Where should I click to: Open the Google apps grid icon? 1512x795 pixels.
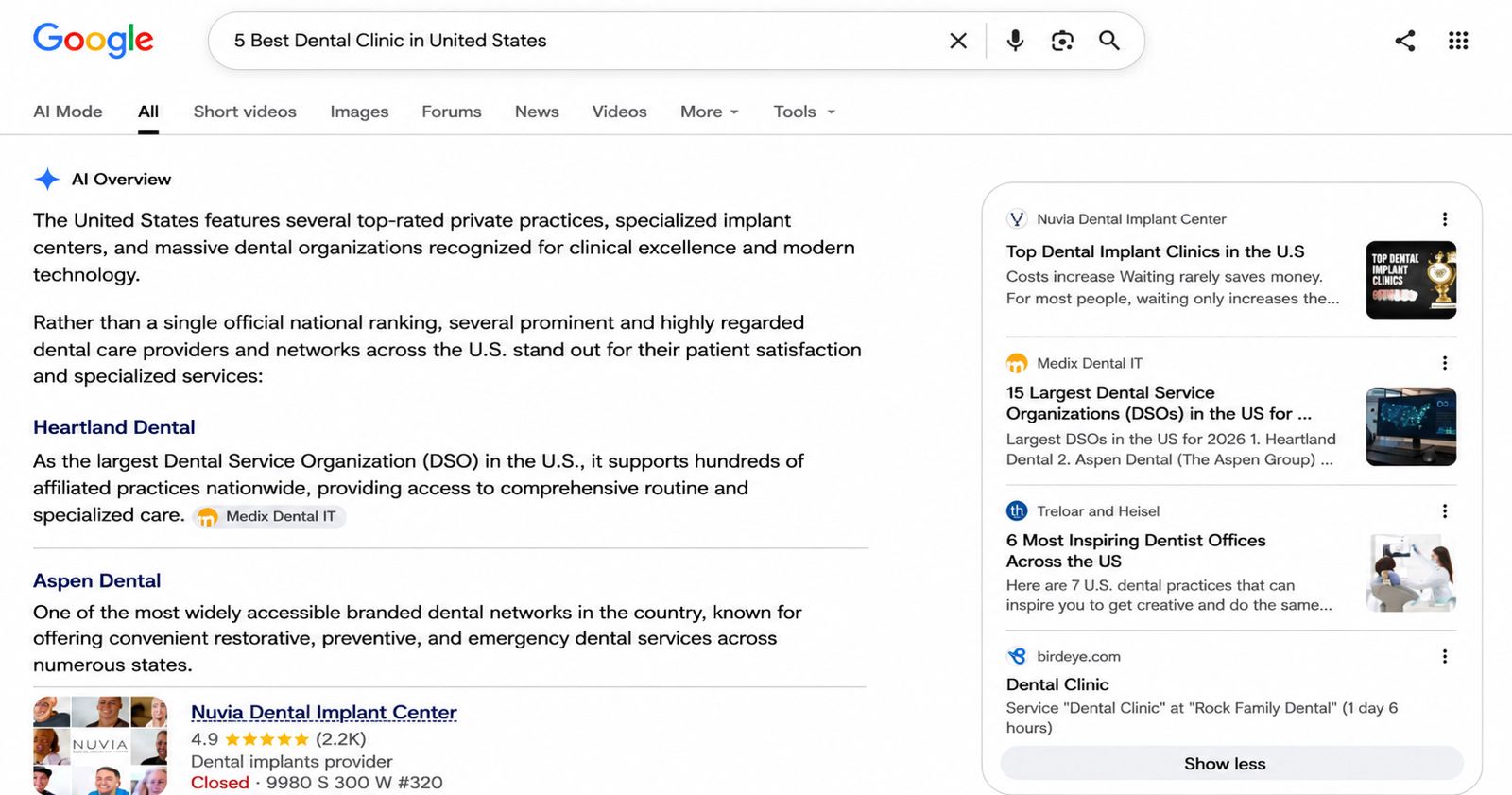(x=1458, y=41)
